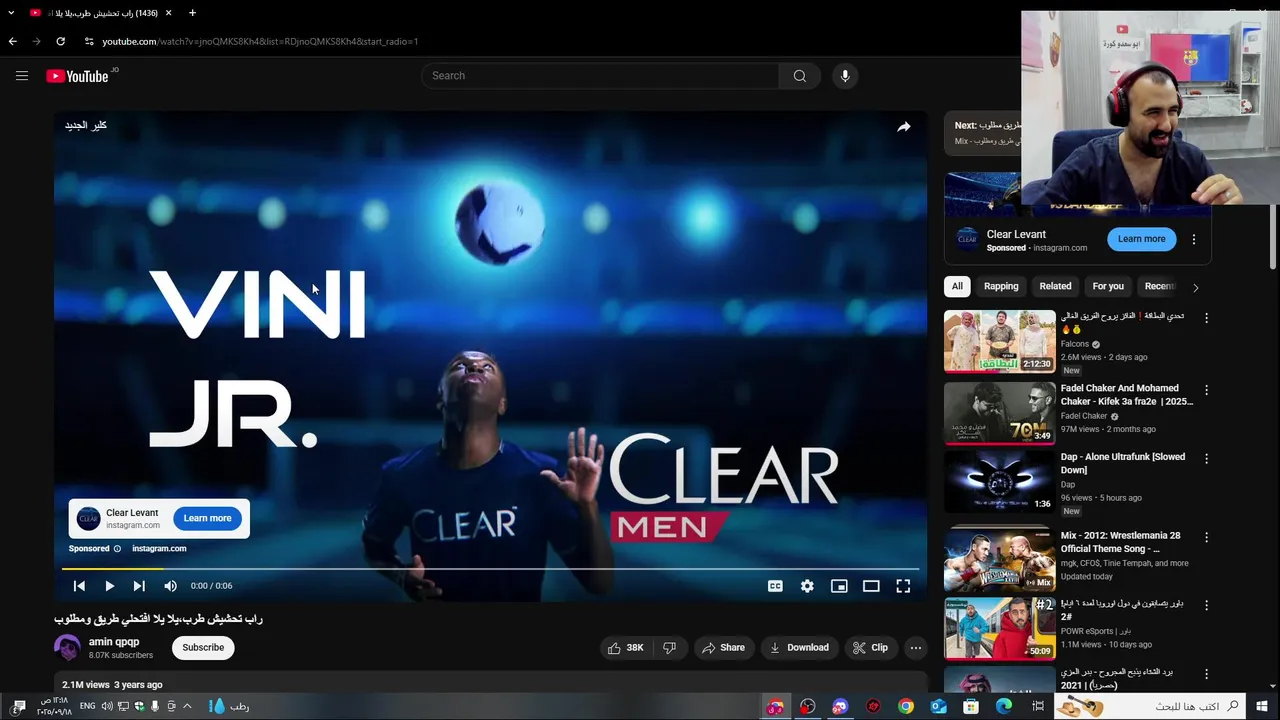Select the All filter chip
This screenshot has width=1280, height=720.
coord(957,286)
